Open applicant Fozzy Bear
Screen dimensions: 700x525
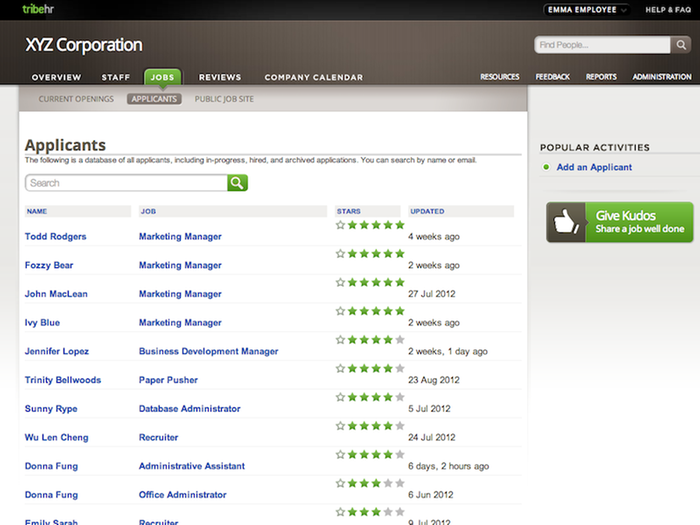(x=49, y=265)
